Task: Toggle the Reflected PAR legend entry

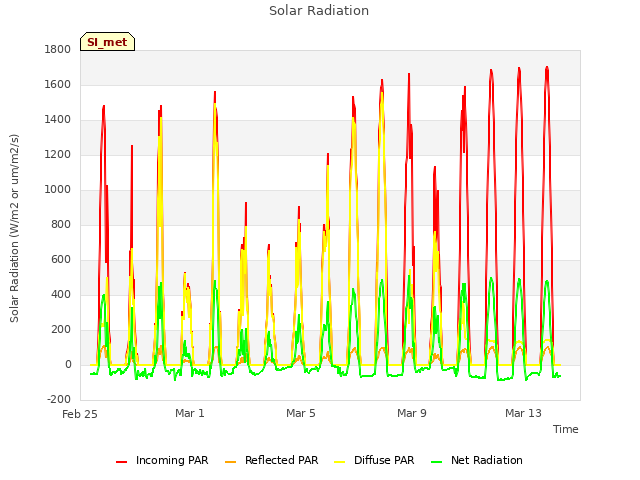Action: 271,460
